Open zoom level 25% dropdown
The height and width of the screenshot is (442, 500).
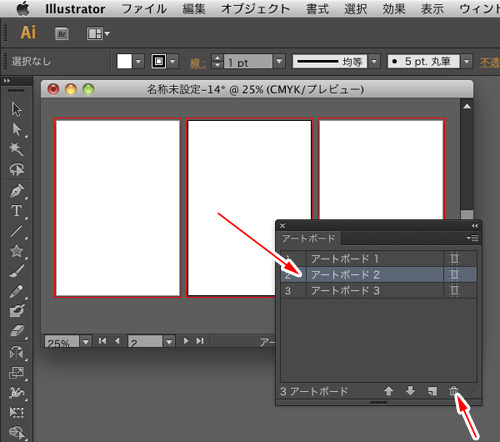coord(86,341)
